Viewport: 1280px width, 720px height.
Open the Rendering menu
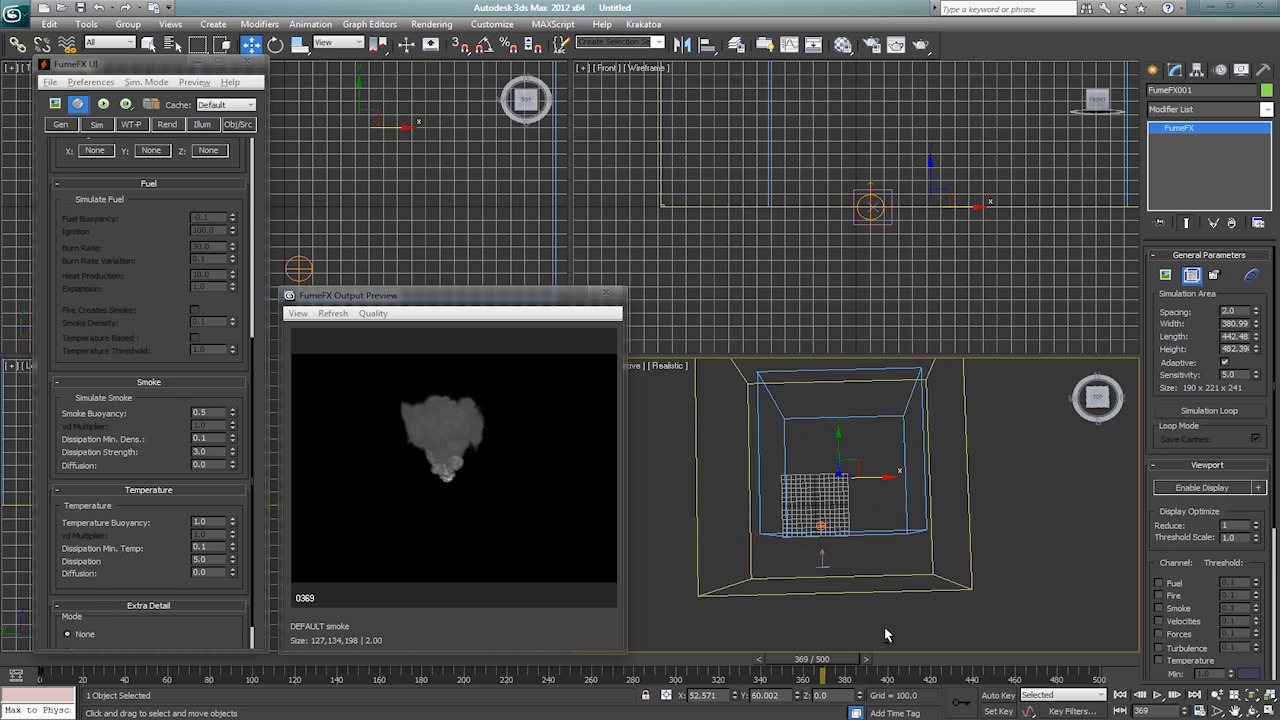(431, 24)
